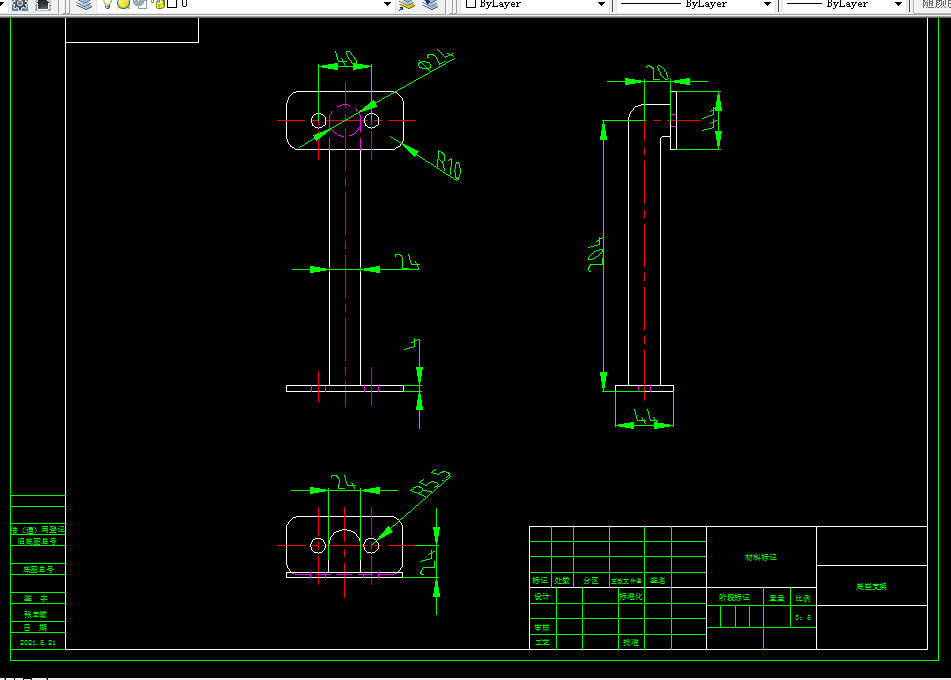Viewport: 951px width, 680px height.
Task: Select the 材料标记 title block text
Action: [761, 557]
